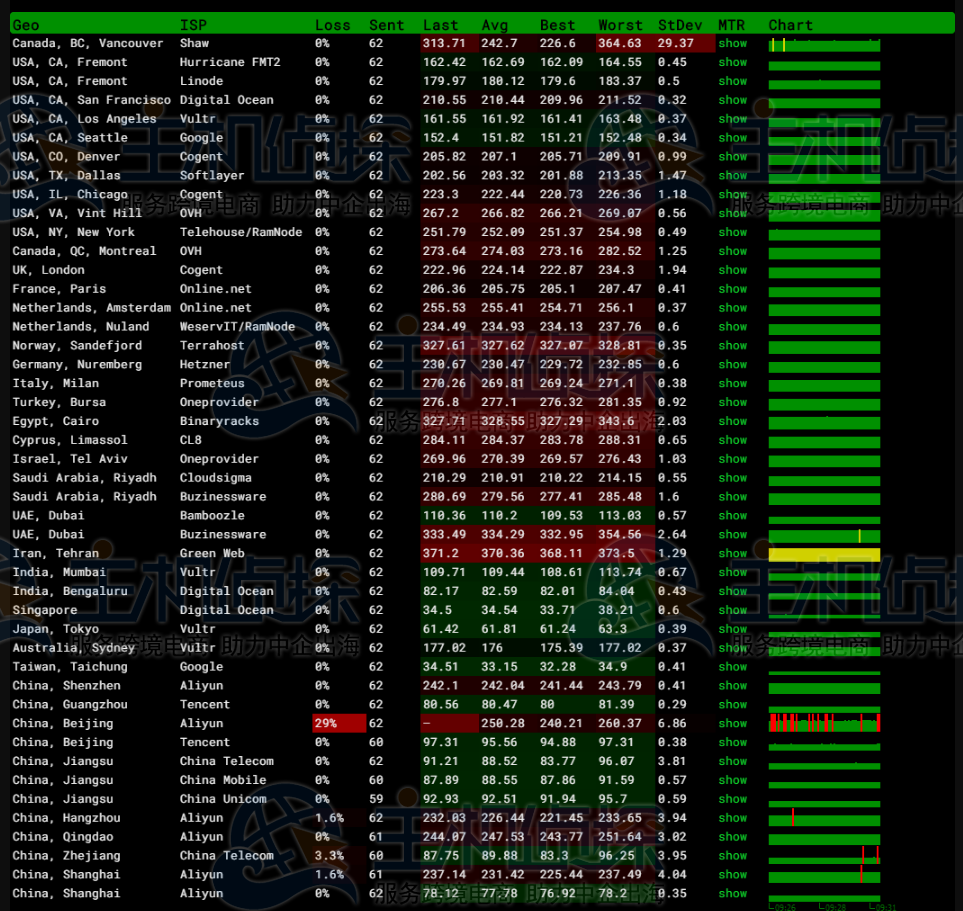Open the yellow chart for Iran Tehran
The height and width of the screenshot is (911, 963).
(824, 554)
